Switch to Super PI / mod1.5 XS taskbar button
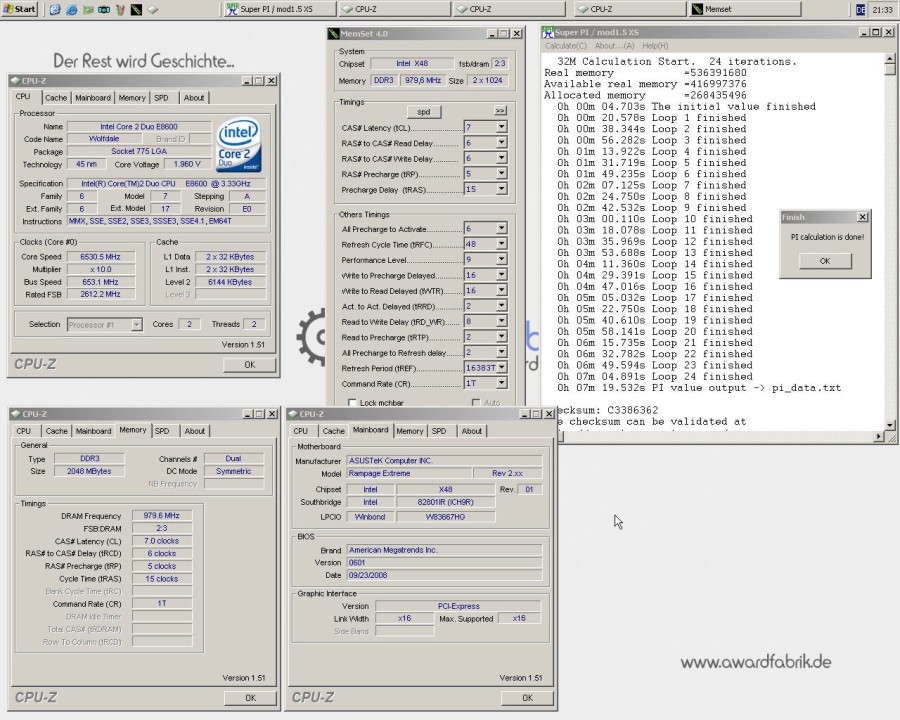Screen dimensions: 900x720 coord(278,9)
